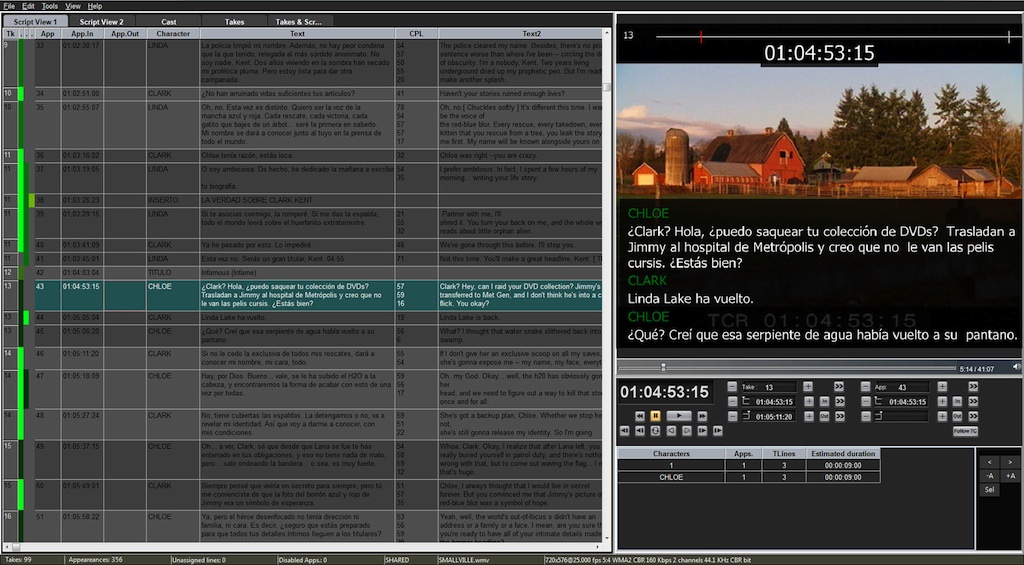Viewport: 1024px width, 565px height.
Task: Increase the App number 43 with plus
Action: click(942, 387)
